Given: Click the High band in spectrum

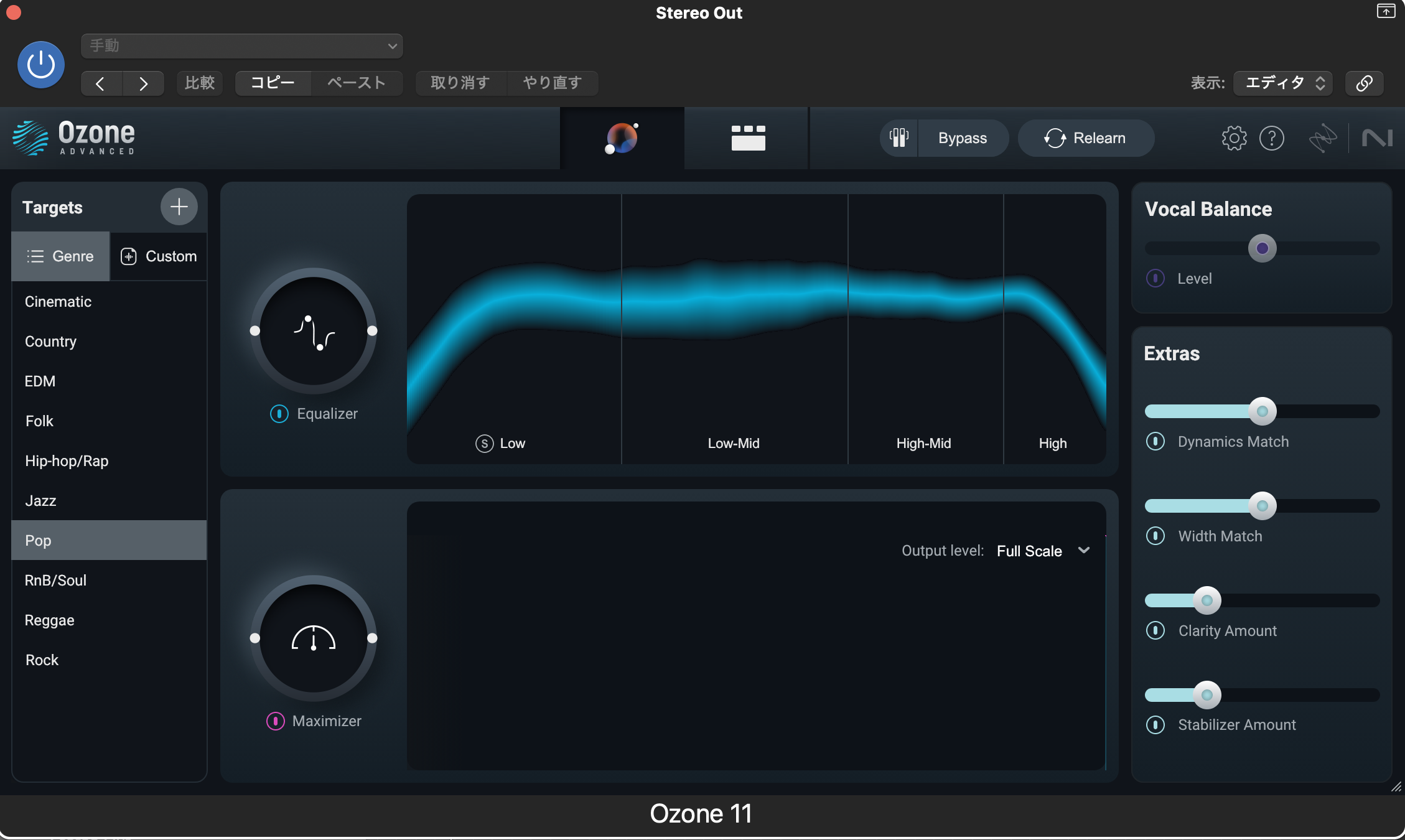Looking at the screenshot, I should point(1055,329).
